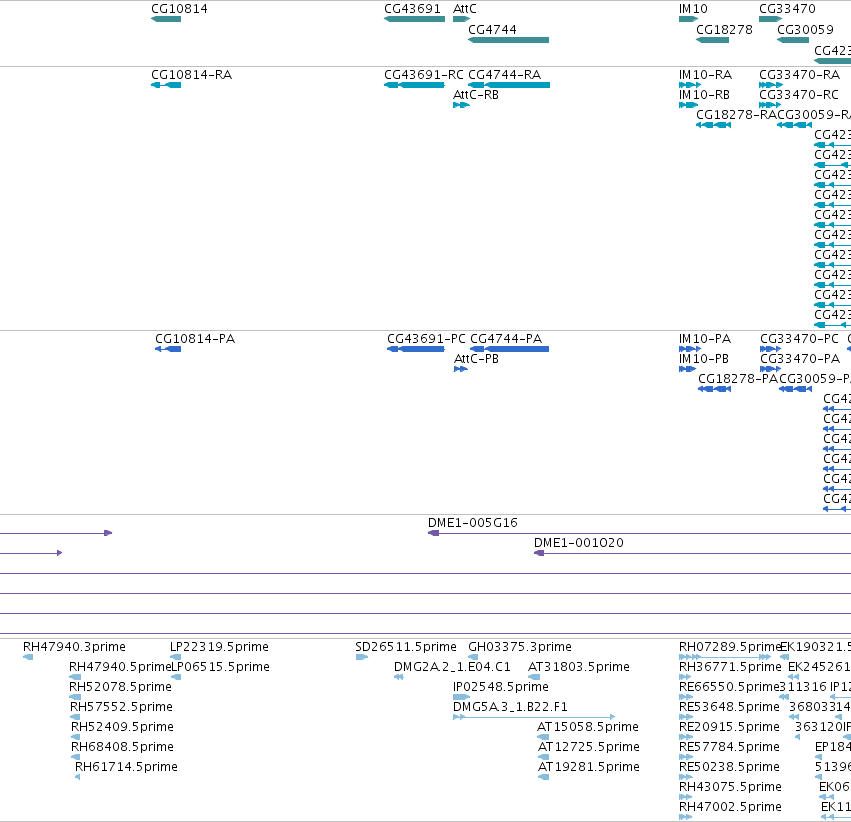
Task: Select the IM10 gene feature
Action: click(x=688, y=19)
